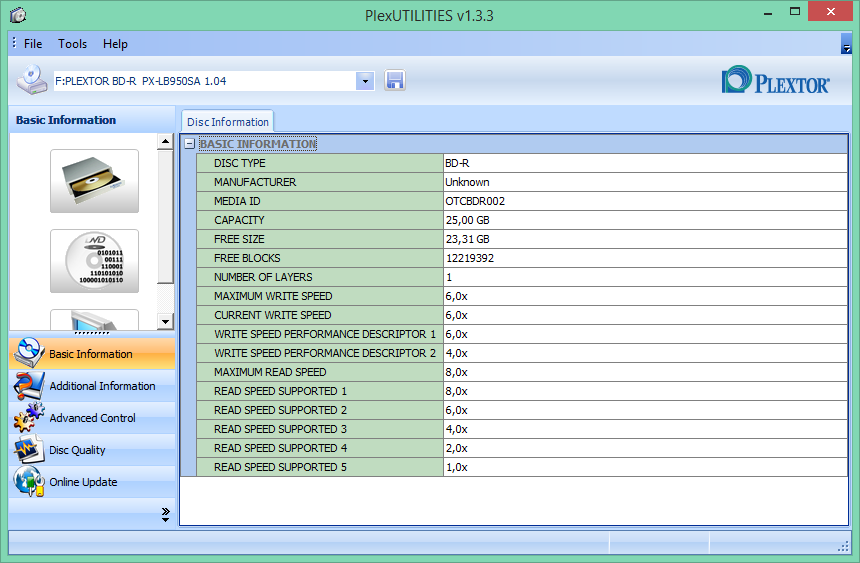Open the drive selection dropdown arrow
The width and height of the screenshot is (860, 563).
[x=365, y=81]
